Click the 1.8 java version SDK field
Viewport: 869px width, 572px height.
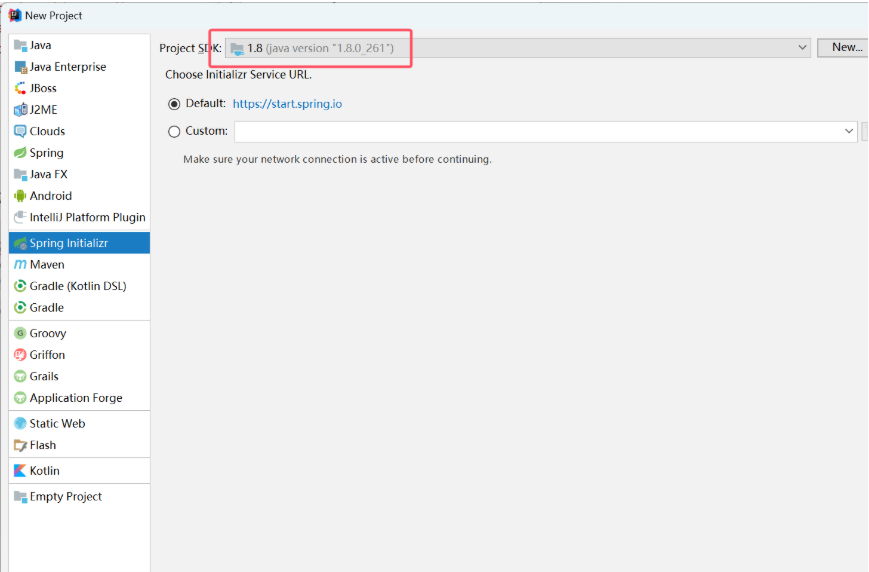point(518,48)
